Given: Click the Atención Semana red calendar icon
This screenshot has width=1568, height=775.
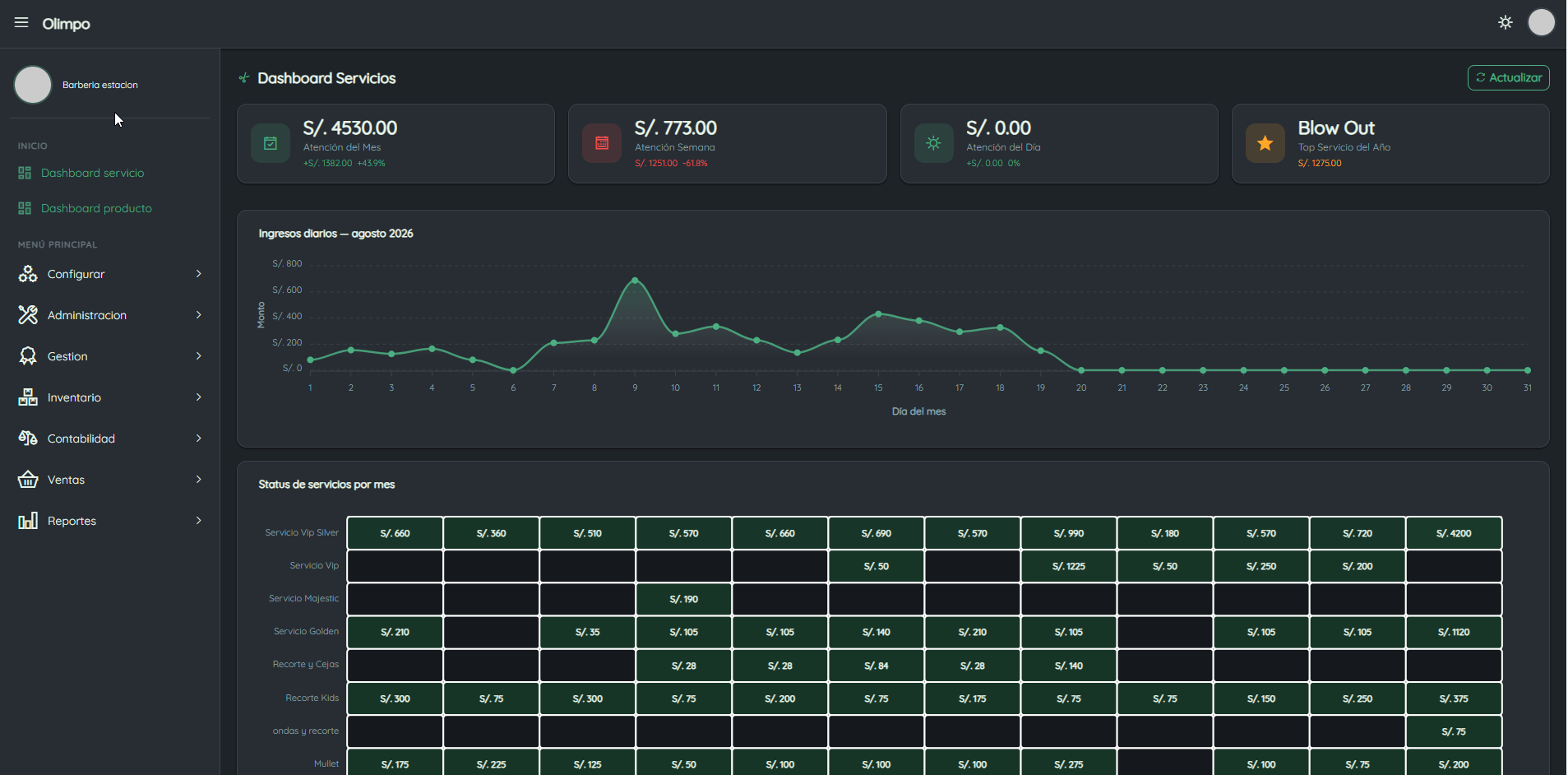Looking at the screenshot, I should [x=602, y=143].
